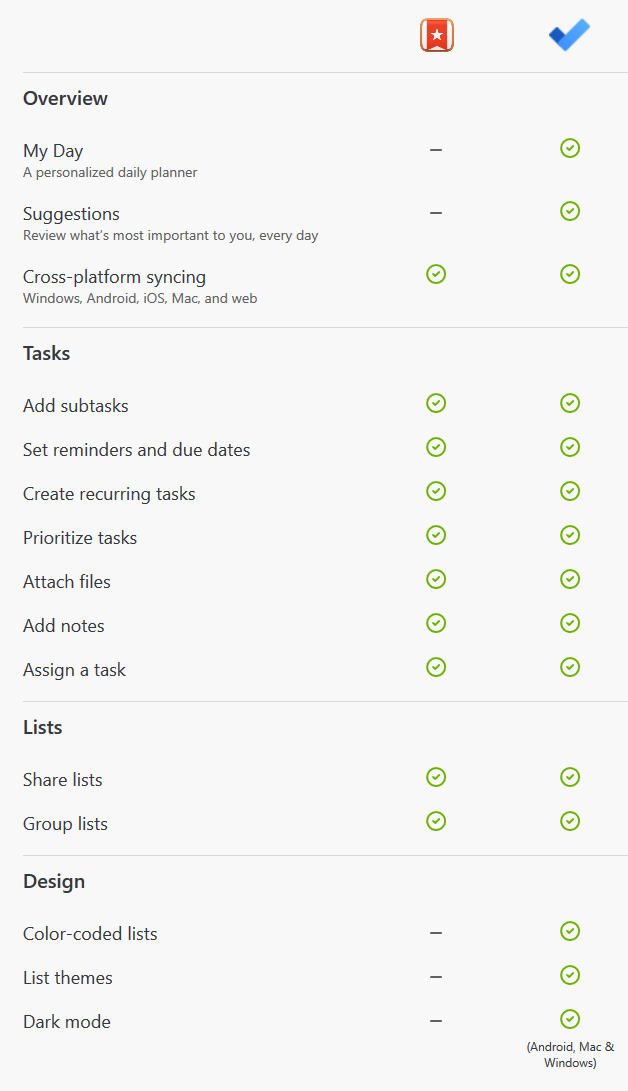Click the Design section heading

pos(54,882)
